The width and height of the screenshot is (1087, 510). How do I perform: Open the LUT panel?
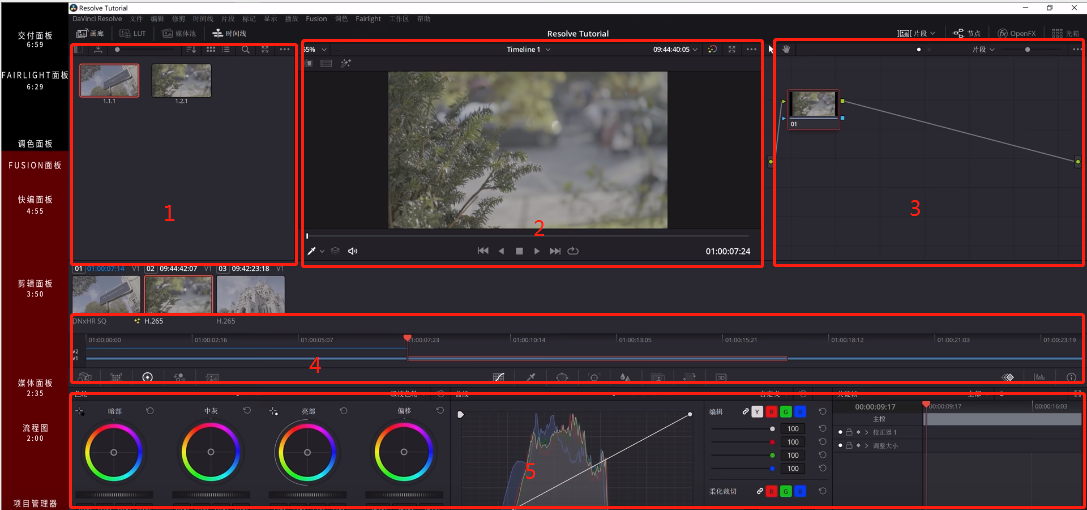pyautogui.click(x=132, y=33)
